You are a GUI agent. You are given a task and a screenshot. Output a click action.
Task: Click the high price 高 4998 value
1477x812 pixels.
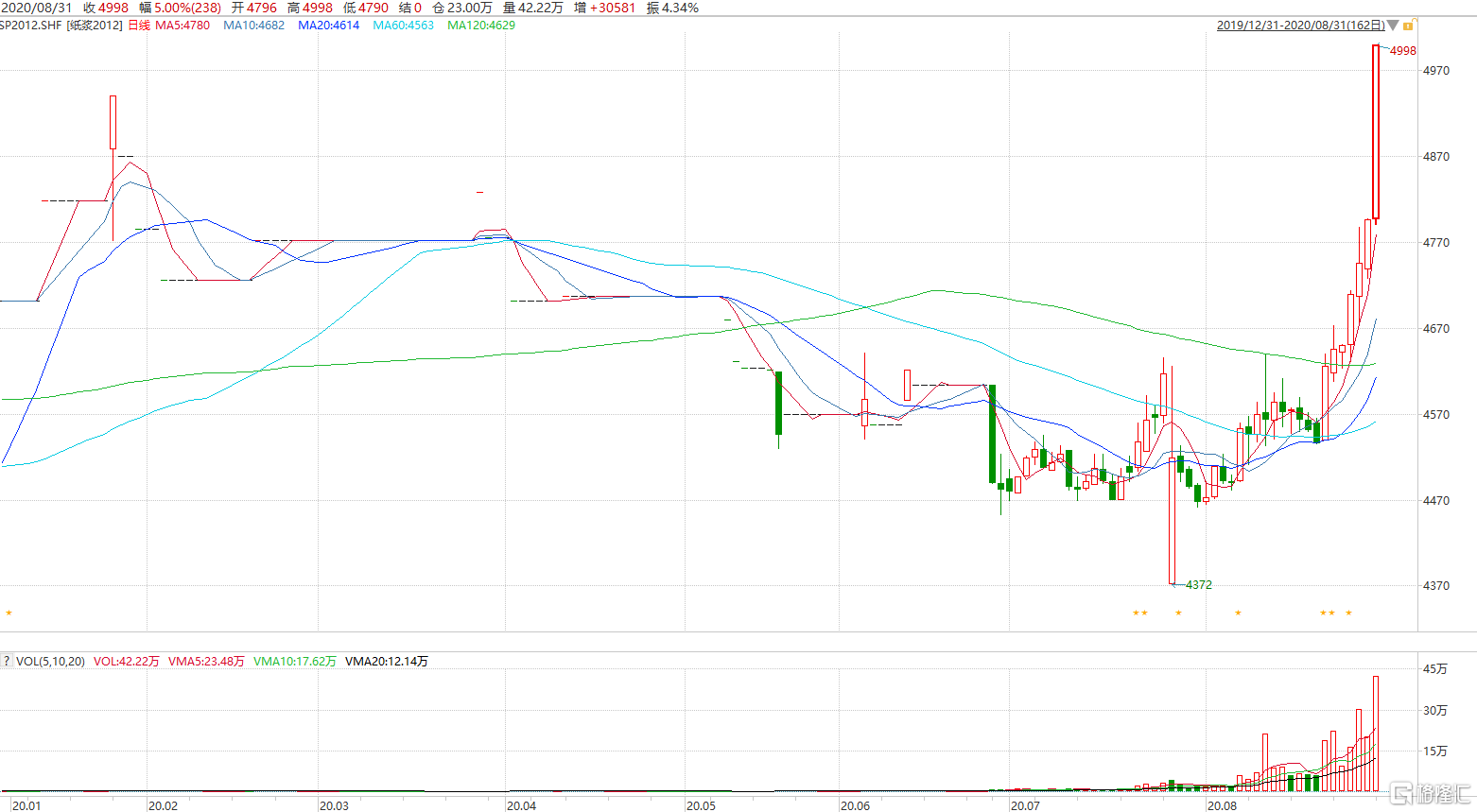point(310,8)
